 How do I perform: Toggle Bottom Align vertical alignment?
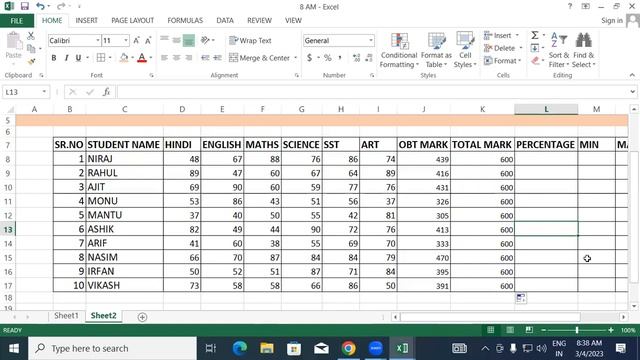coord(189,40)
